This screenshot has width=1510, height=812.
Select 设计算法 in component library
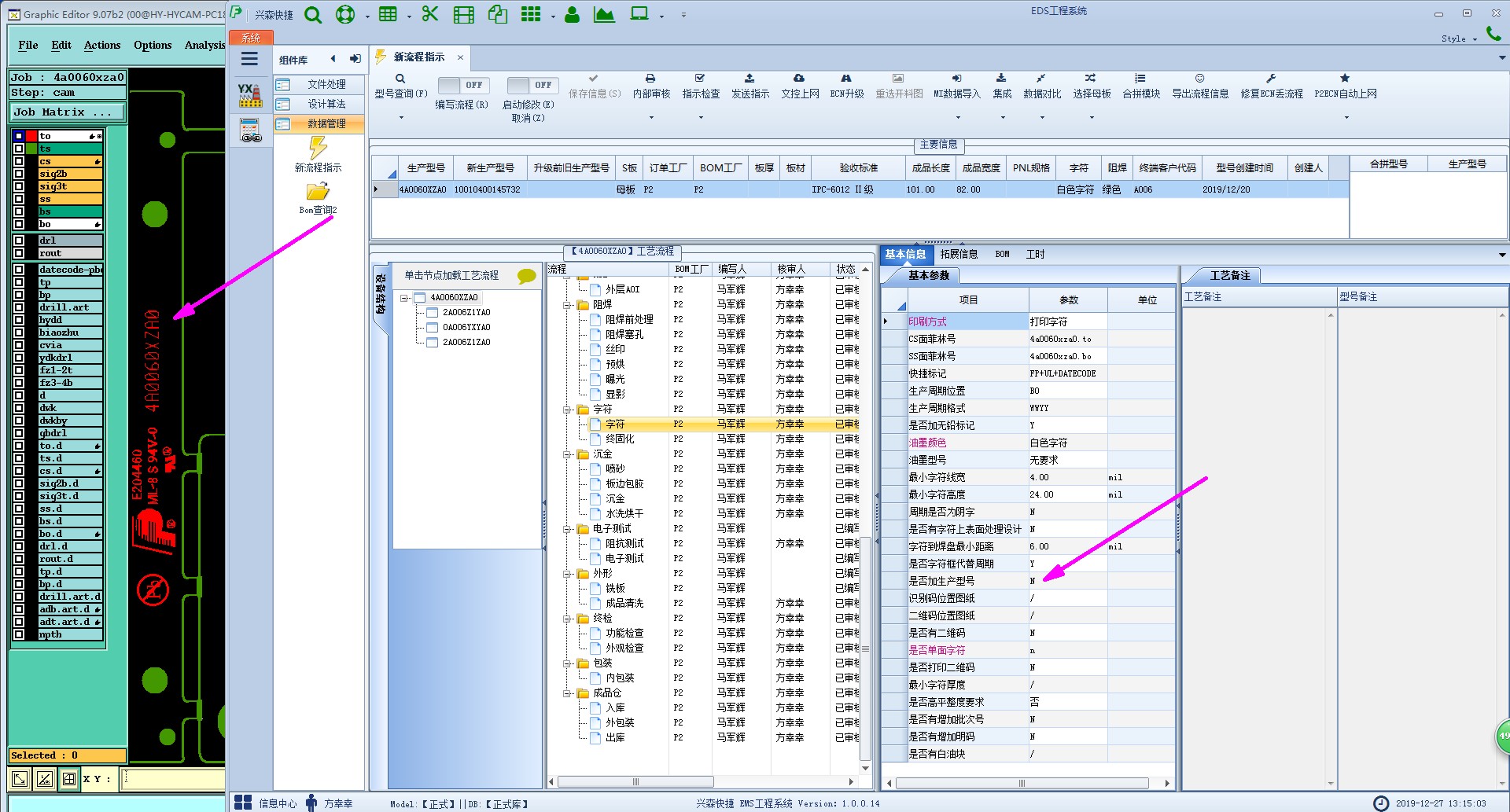pyautogui.click(x=319, y=104)
